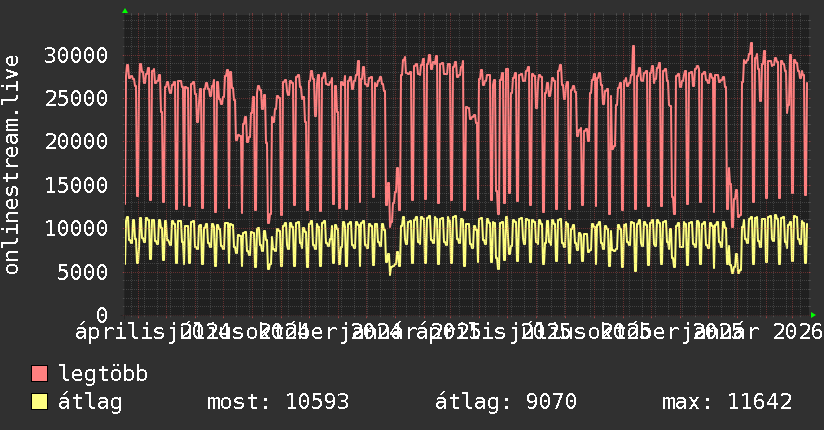This screenshot has height=430, width=824.
Task: Click the átlag: 9070 statistic
Action: coord(506,402)
